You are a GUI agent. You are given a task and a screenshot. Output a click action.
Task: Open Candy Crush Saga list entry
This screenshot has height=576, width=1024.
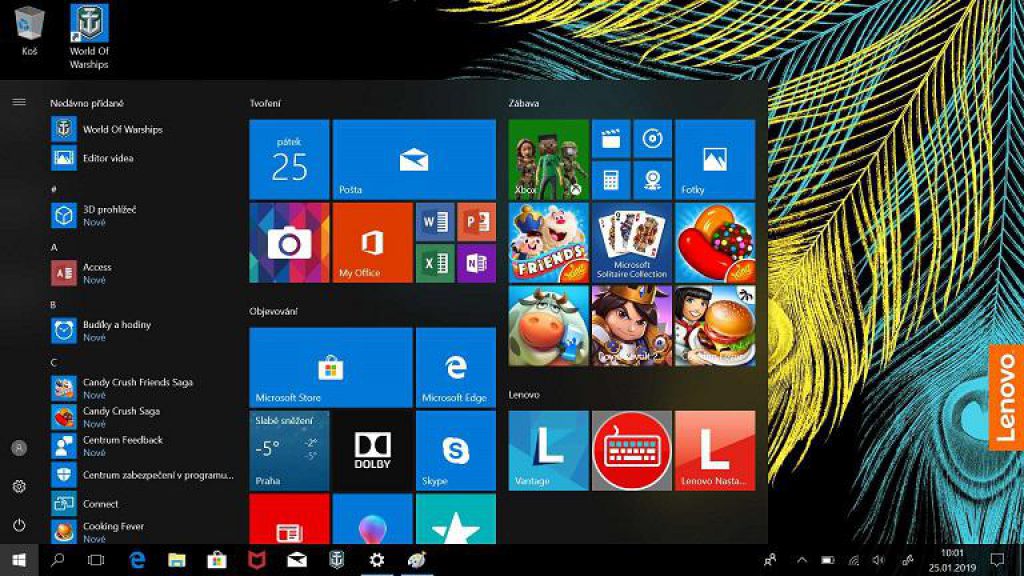(x=142, y=417)
